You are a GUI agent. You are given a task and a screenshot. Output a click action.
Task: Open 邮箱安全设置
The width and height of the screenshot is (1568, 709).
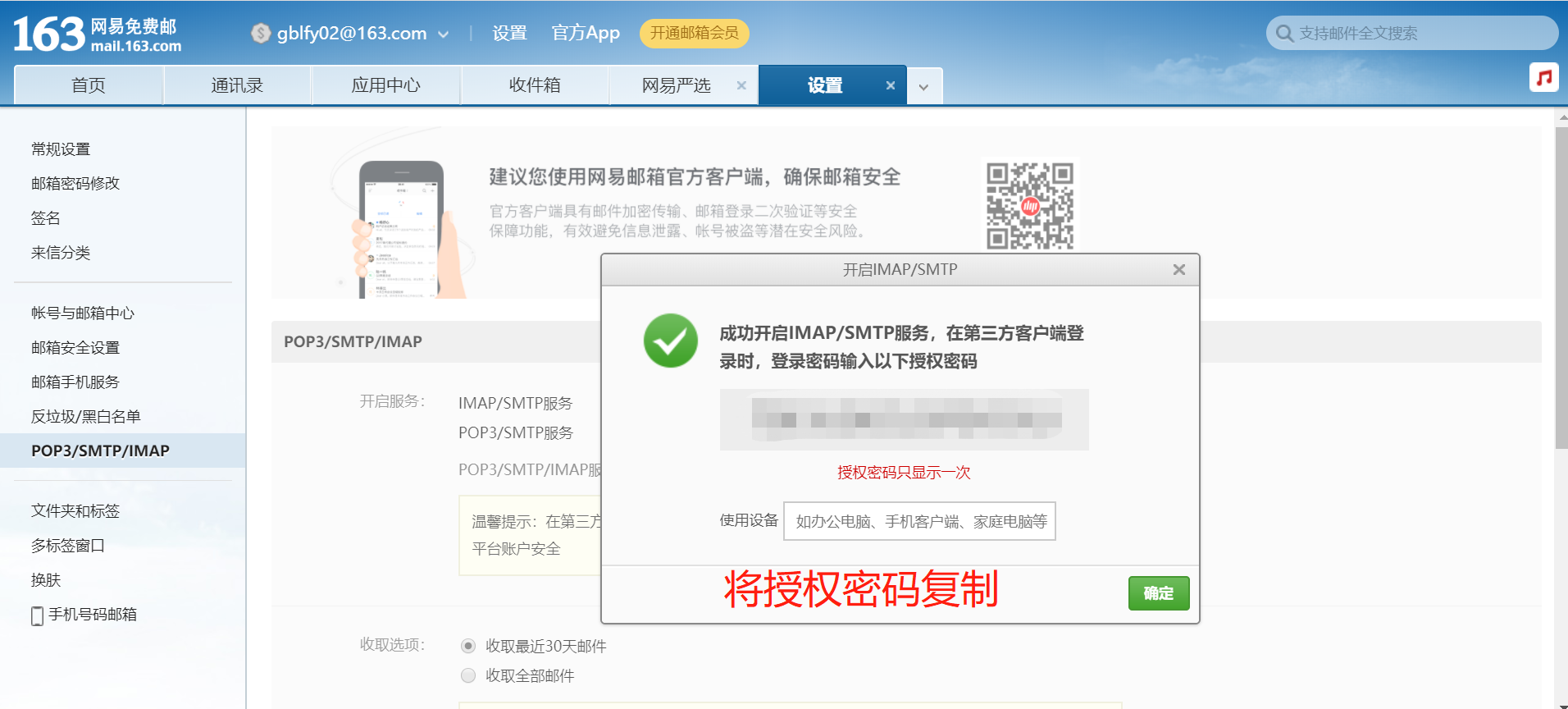[75, 348]
